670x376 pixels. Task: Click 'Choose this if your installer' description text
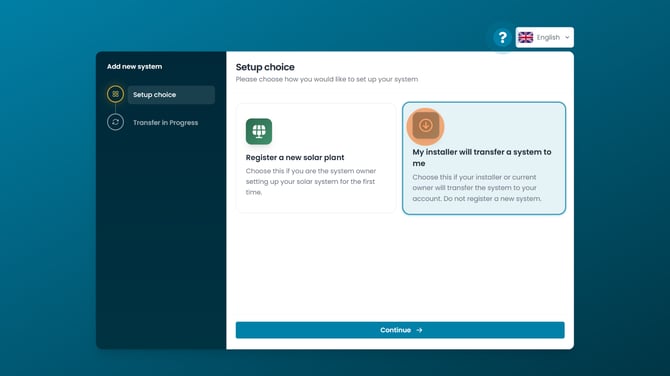pos(477,188)
